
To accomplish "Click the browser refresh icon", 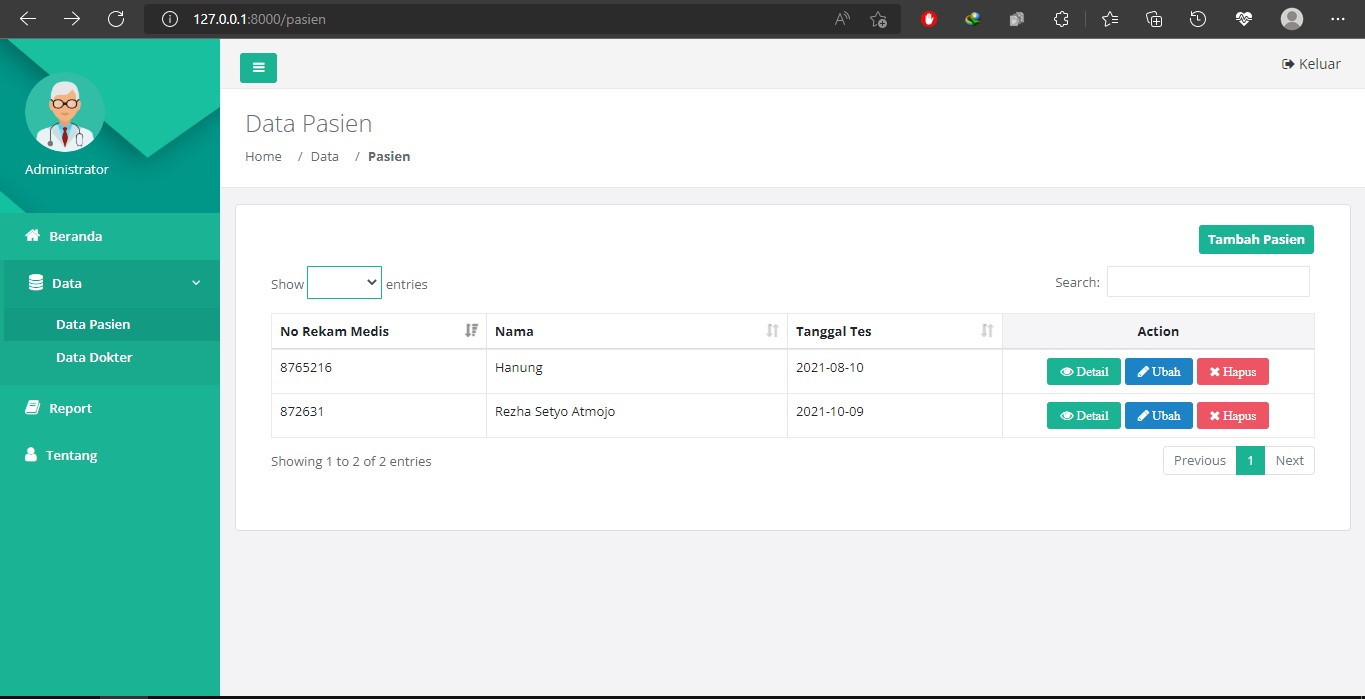I will click(116, 19).
